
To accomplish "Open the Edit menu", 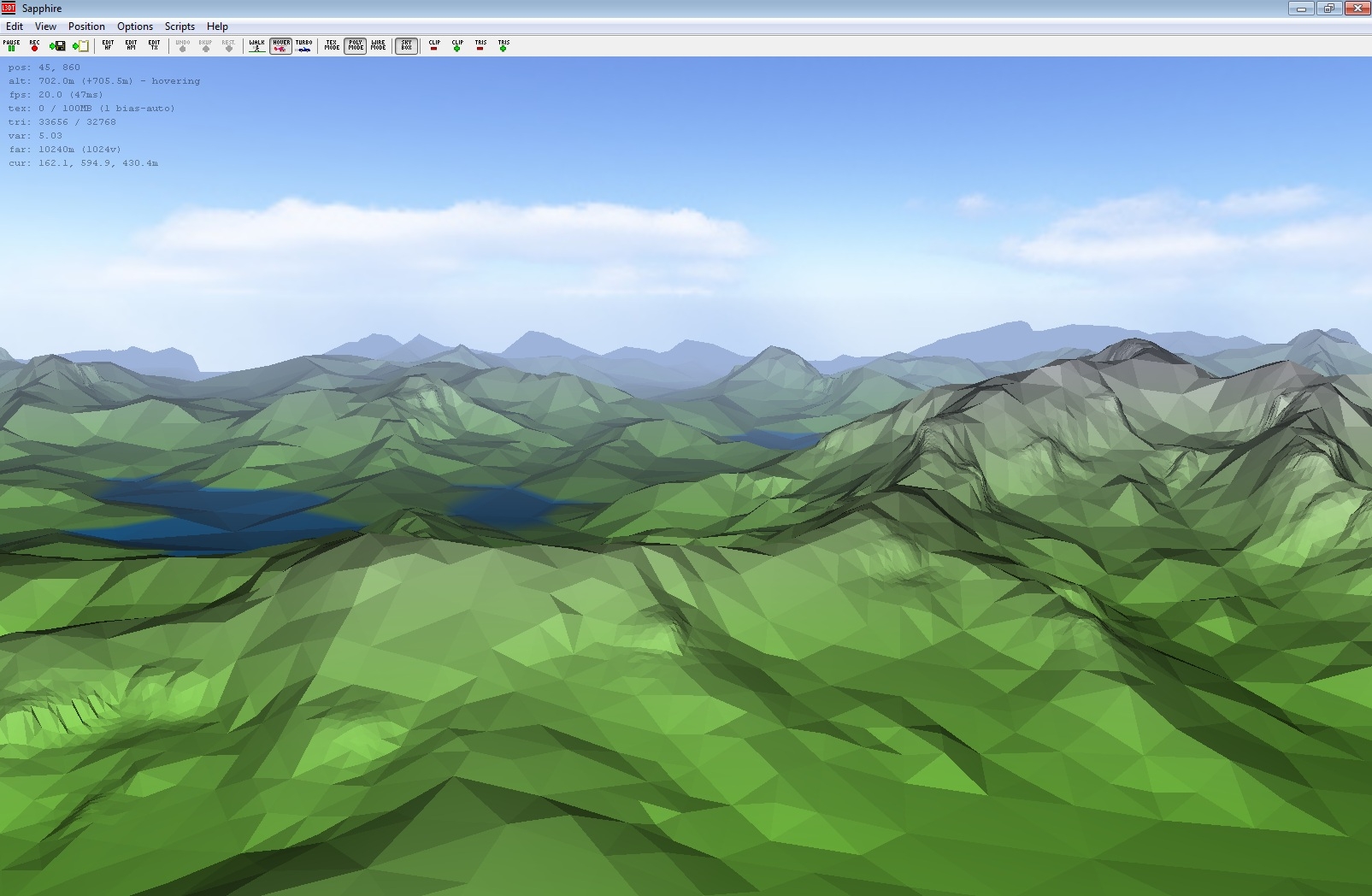I will click(15, 27).
